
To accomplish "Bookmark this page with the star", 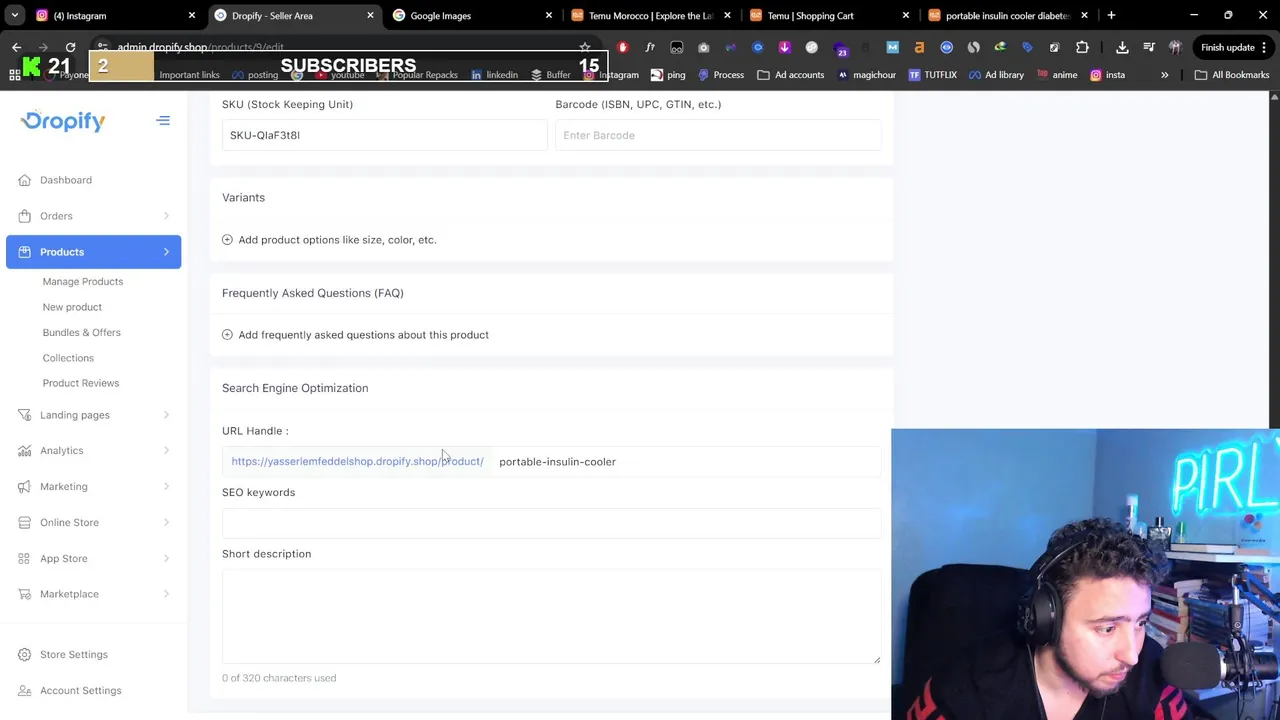I will (x=585, y=47).
